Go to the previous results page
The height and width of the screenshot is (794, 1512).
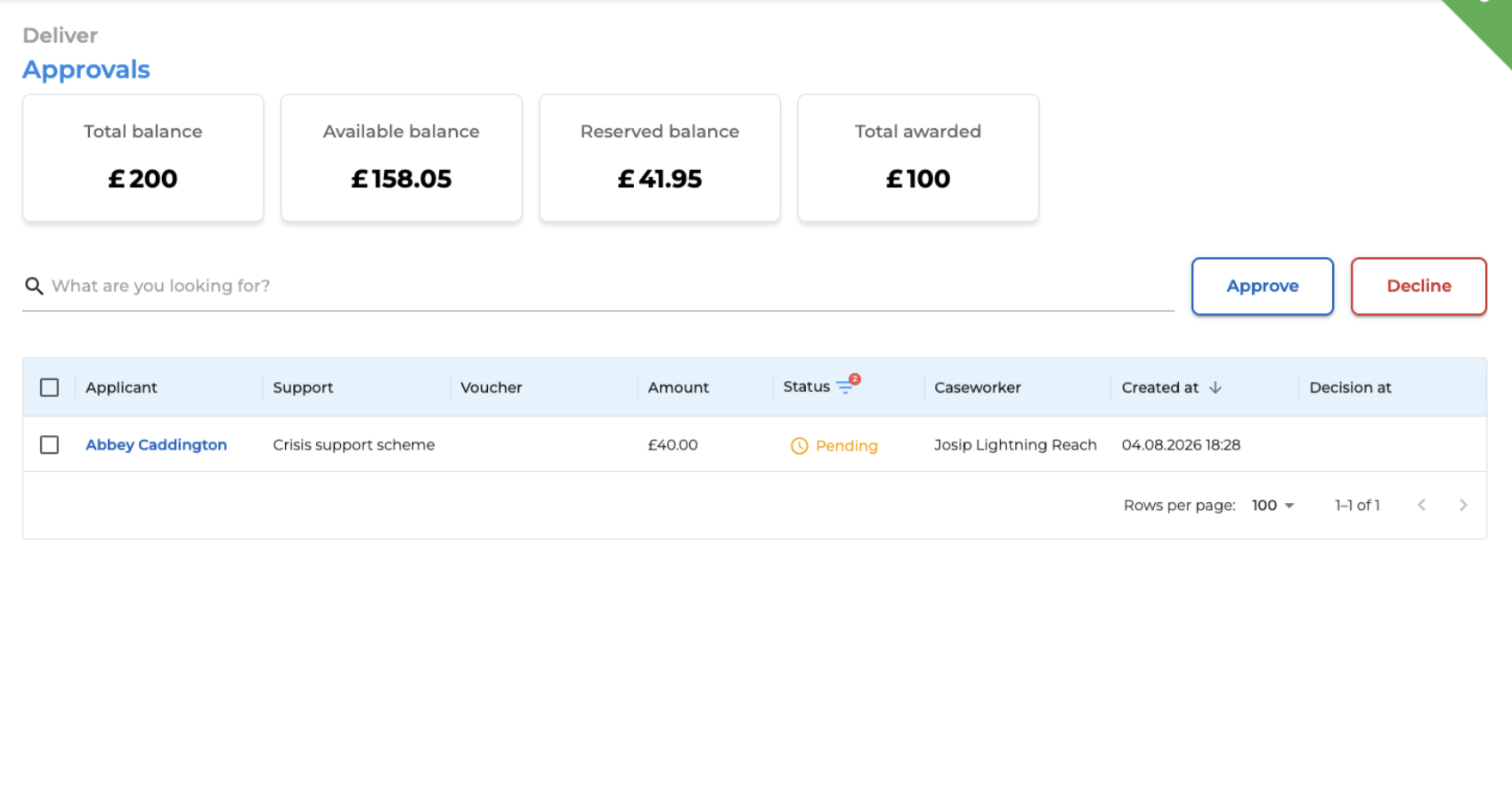[1422, 505]
